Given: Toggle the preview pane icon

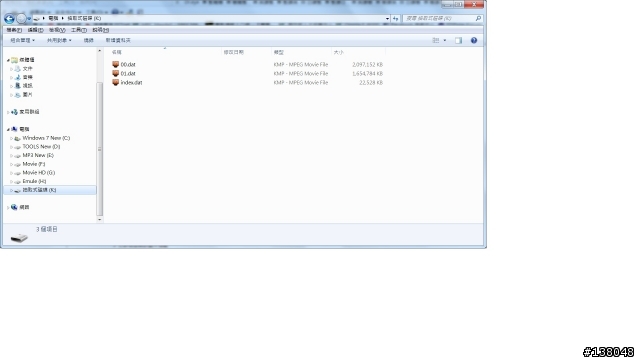Looking at the screenshot, I should click(458, 40).
